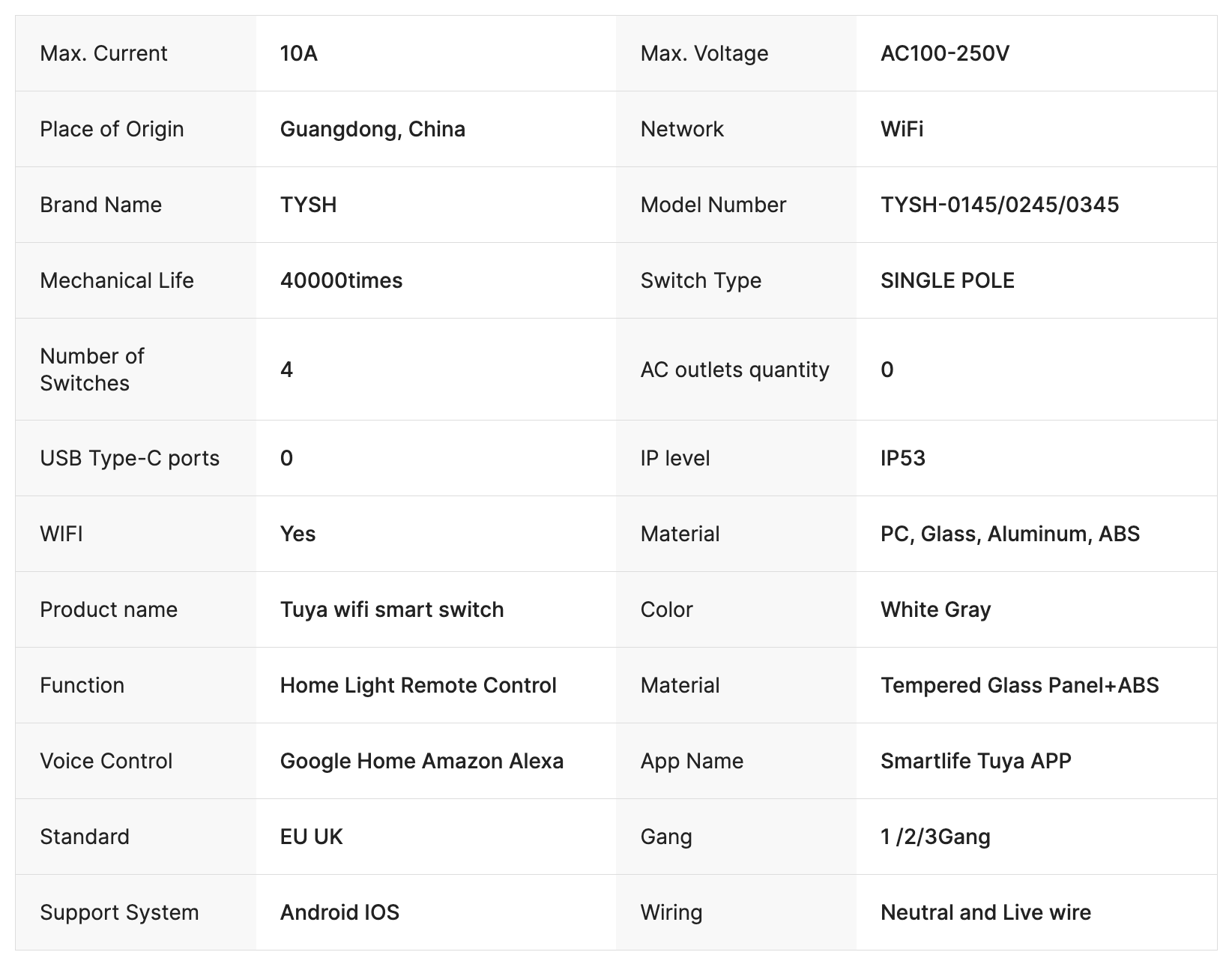The width and height of the screenshot is (1232, 964).
Task: Select the "Home Light Remote Control" function value
Action: coord(417,685)
